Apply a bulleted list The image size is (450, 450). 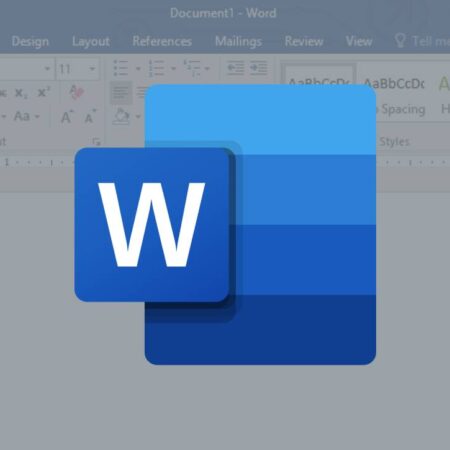click(121, 68)
